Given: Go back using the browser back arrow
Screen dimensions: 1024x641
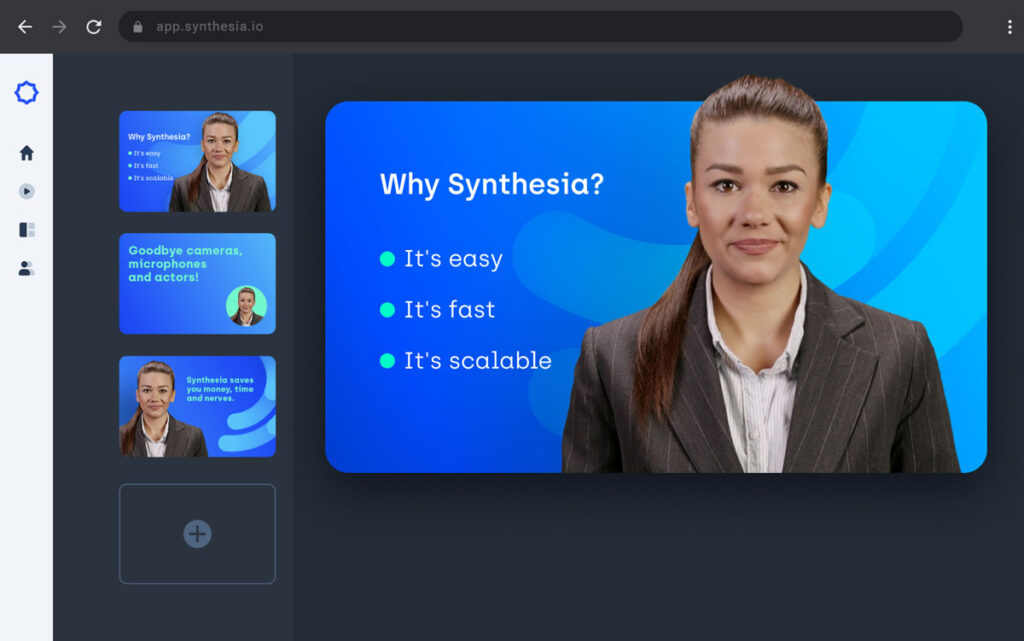Looking at the screenshot, I should click(25, 27).
